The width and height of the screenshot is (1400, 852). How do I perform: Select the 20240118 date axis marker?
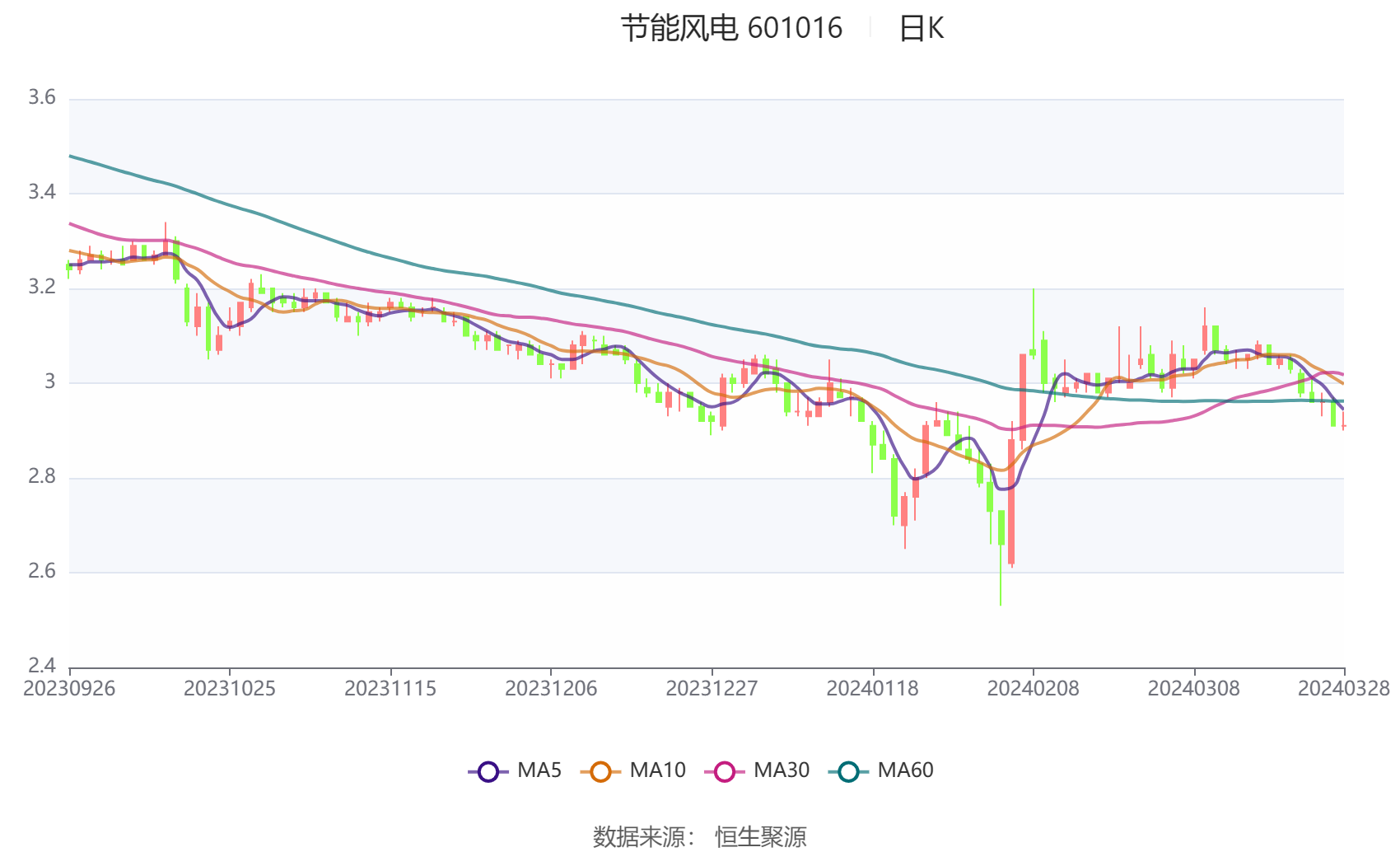[872, 689]
